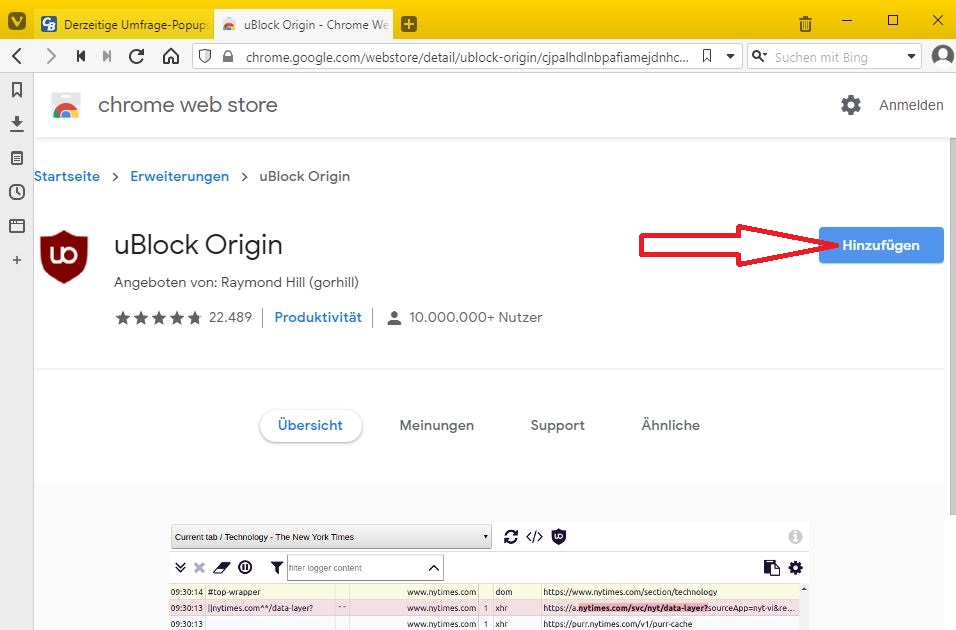
Task: Select the Support tab
Action: [x=557, y=425]
